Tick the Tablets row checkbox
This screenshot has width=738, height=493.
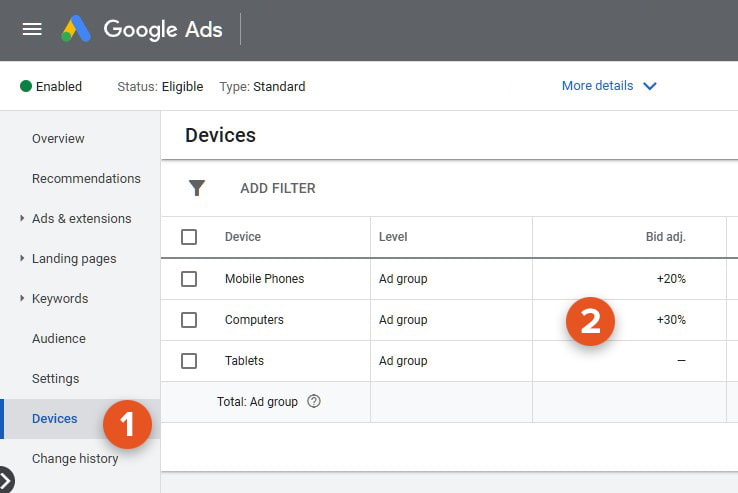(189, 361)
